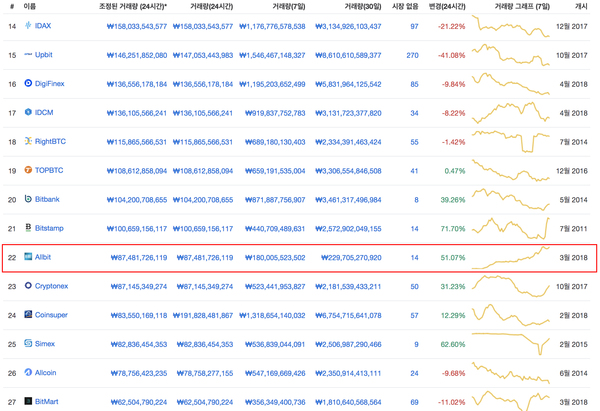Click BitMart market count 69
600x411 pixels.
(x=414, y=402)
